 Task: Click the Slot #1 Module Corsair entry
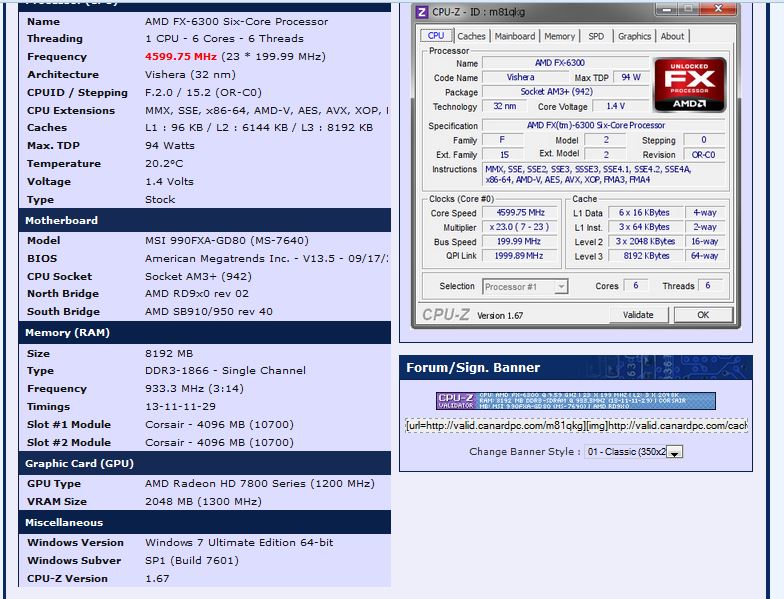[219, 424]
